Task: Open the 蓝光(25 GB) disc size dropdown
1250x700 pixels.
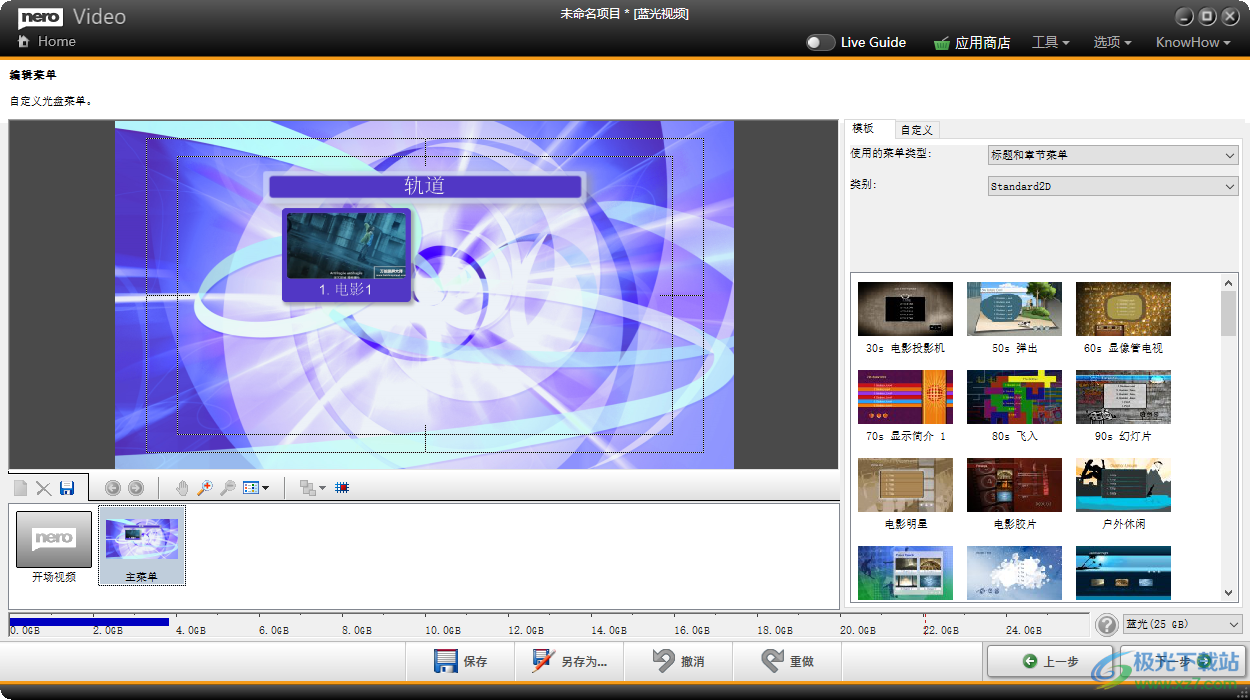Action: (x=1182, y=624)
